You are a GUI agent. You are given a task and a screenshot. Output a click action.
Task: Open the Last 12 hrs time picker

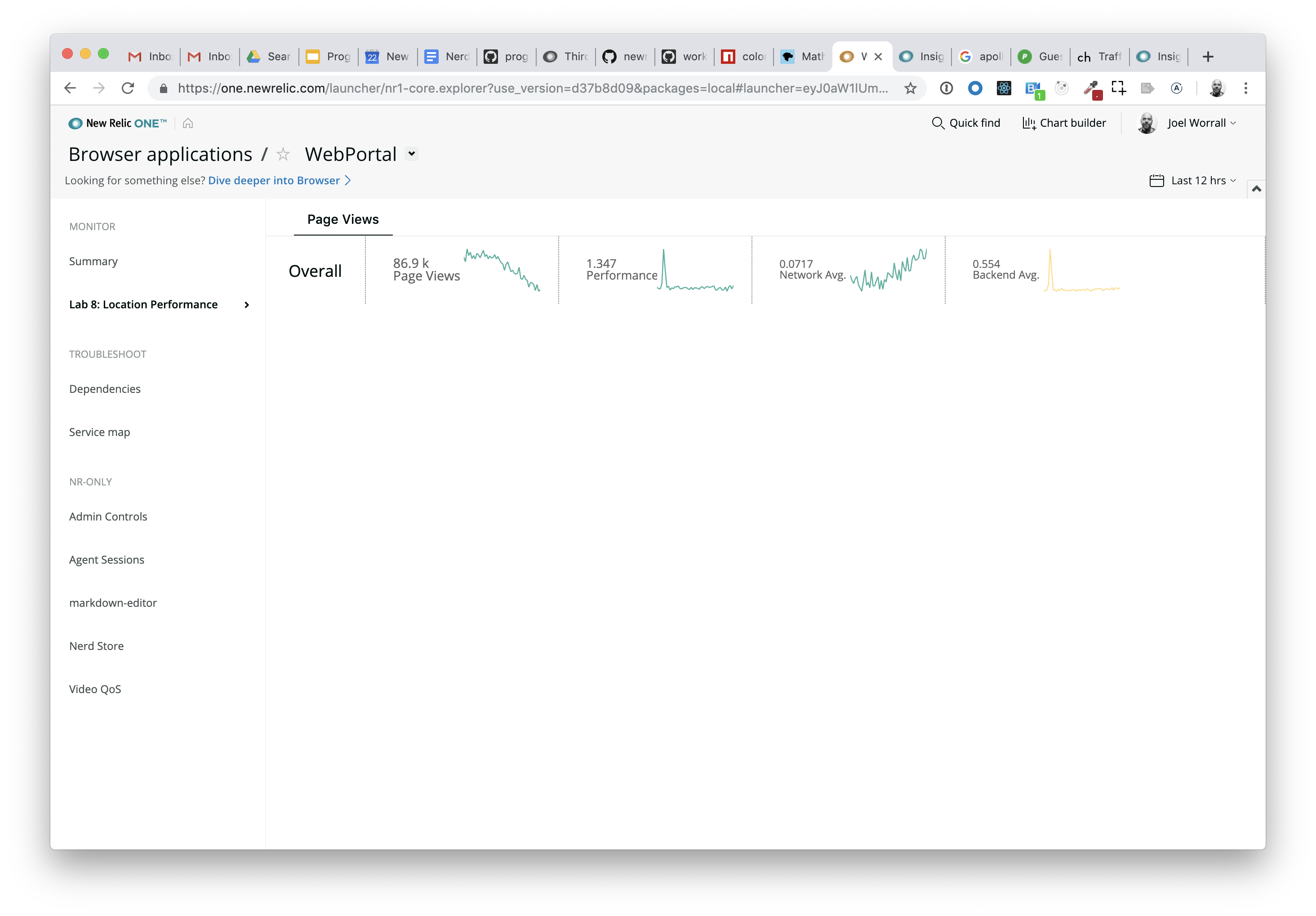point(1193,181)
